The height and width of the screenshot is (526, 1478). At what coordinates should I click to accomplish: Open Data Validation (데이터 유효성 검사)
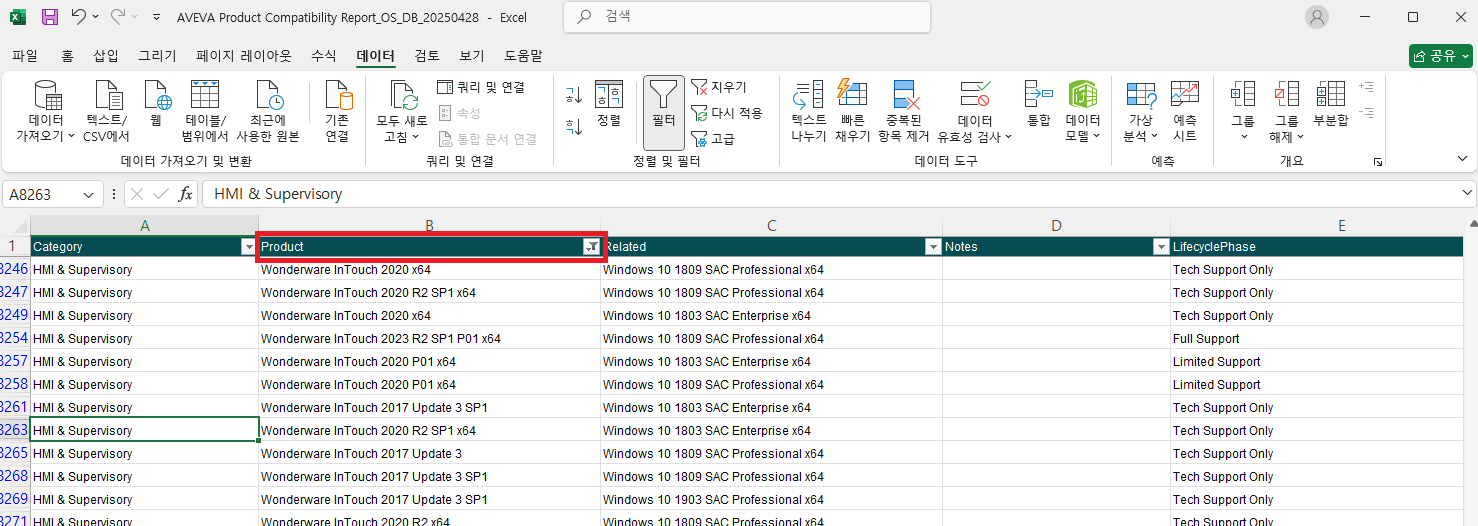pyautogui.click(x=975, y=110)
